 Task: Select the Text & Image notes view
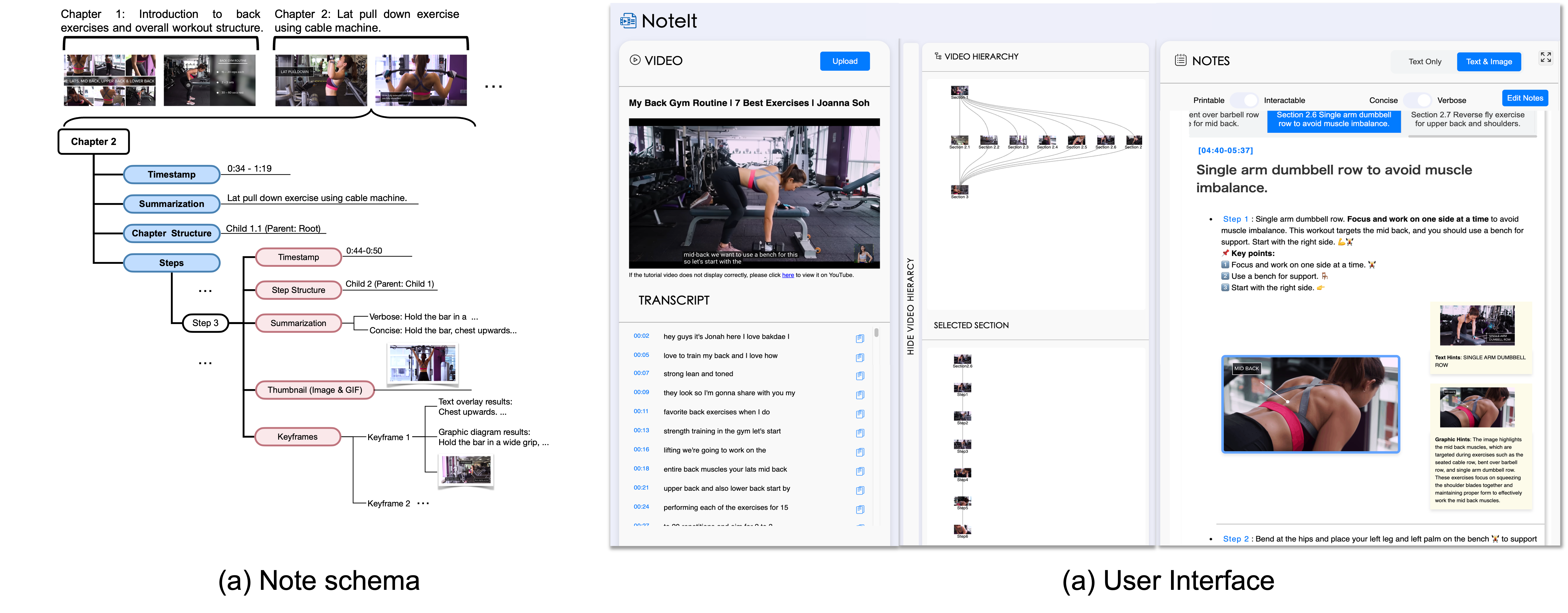1488,62
